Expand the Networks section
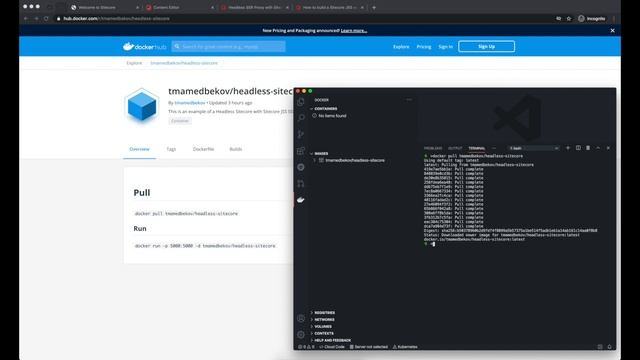640x360 pixels. 324,320
